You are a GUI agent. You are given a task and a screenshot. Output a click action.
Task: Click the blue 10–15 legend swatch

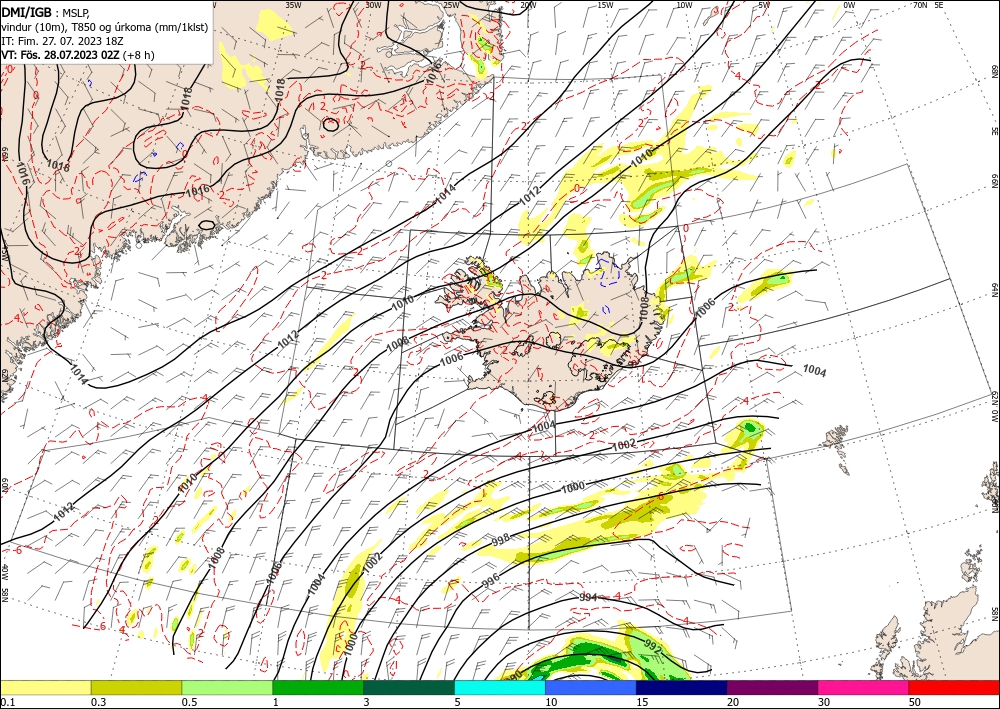pos(591,687)
